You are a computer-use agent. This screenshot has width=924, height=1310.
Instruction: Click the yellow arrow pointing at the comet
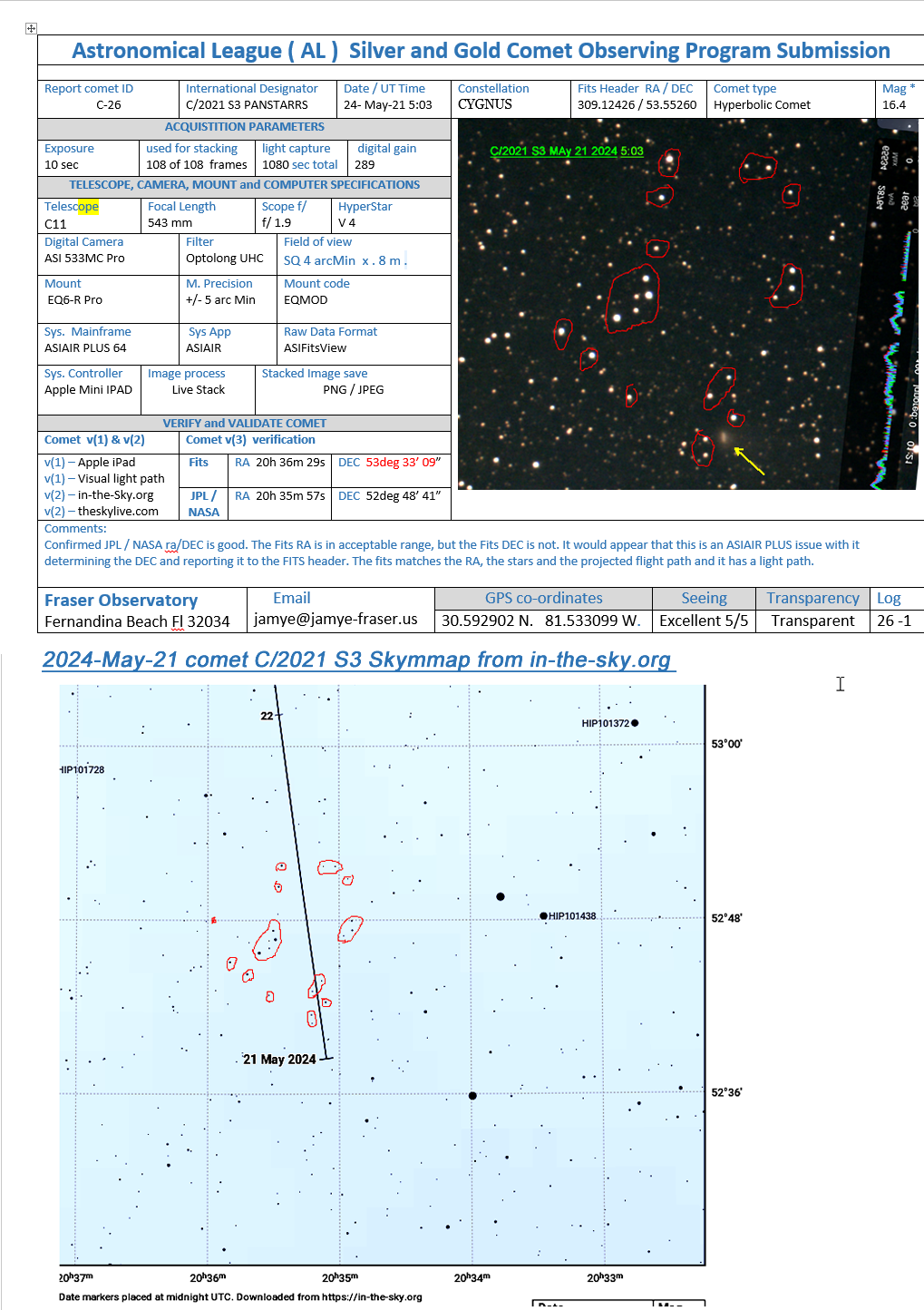click(749, 461)
